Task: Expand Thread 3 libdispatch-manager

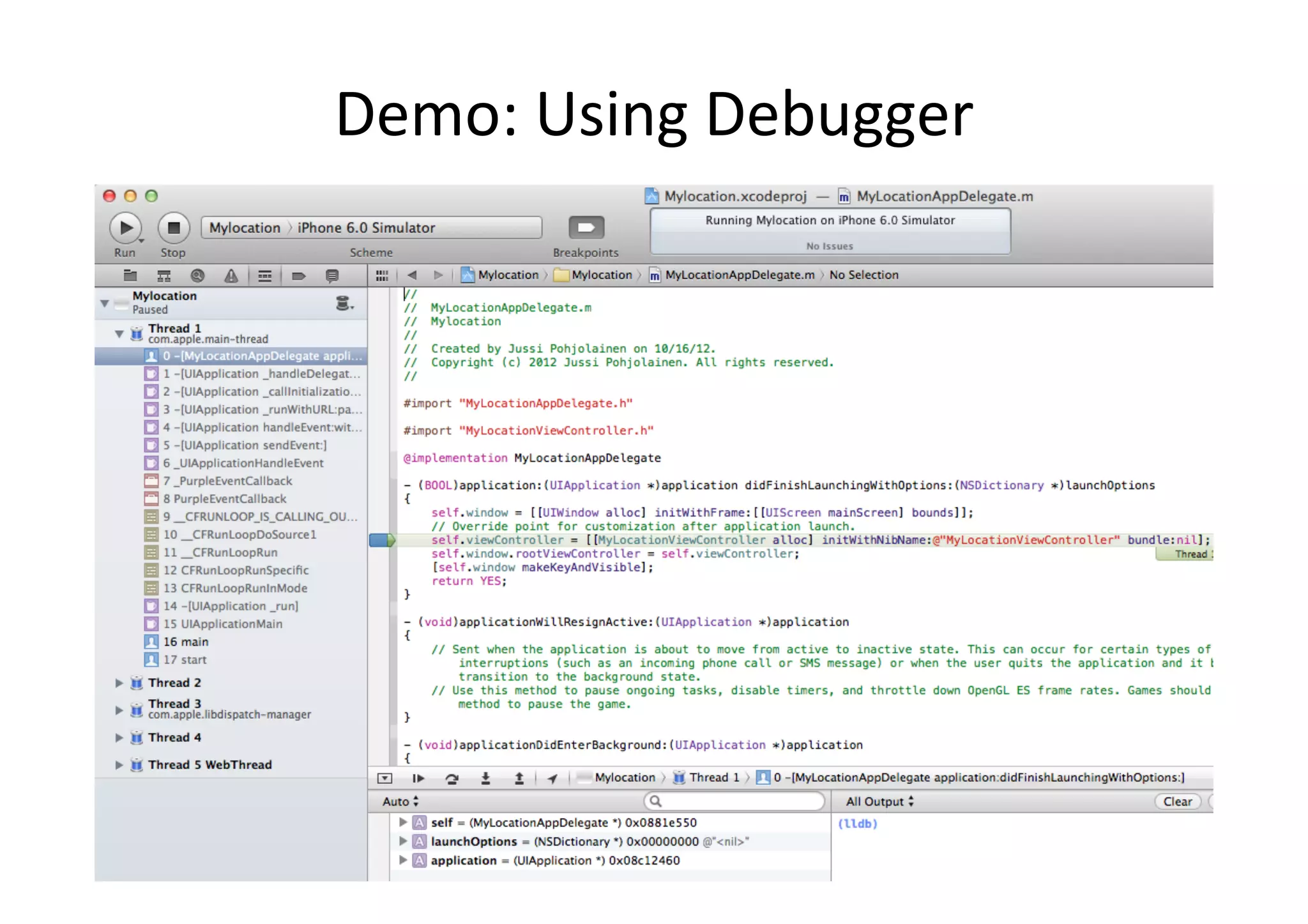Action: [x=119, y=710]
